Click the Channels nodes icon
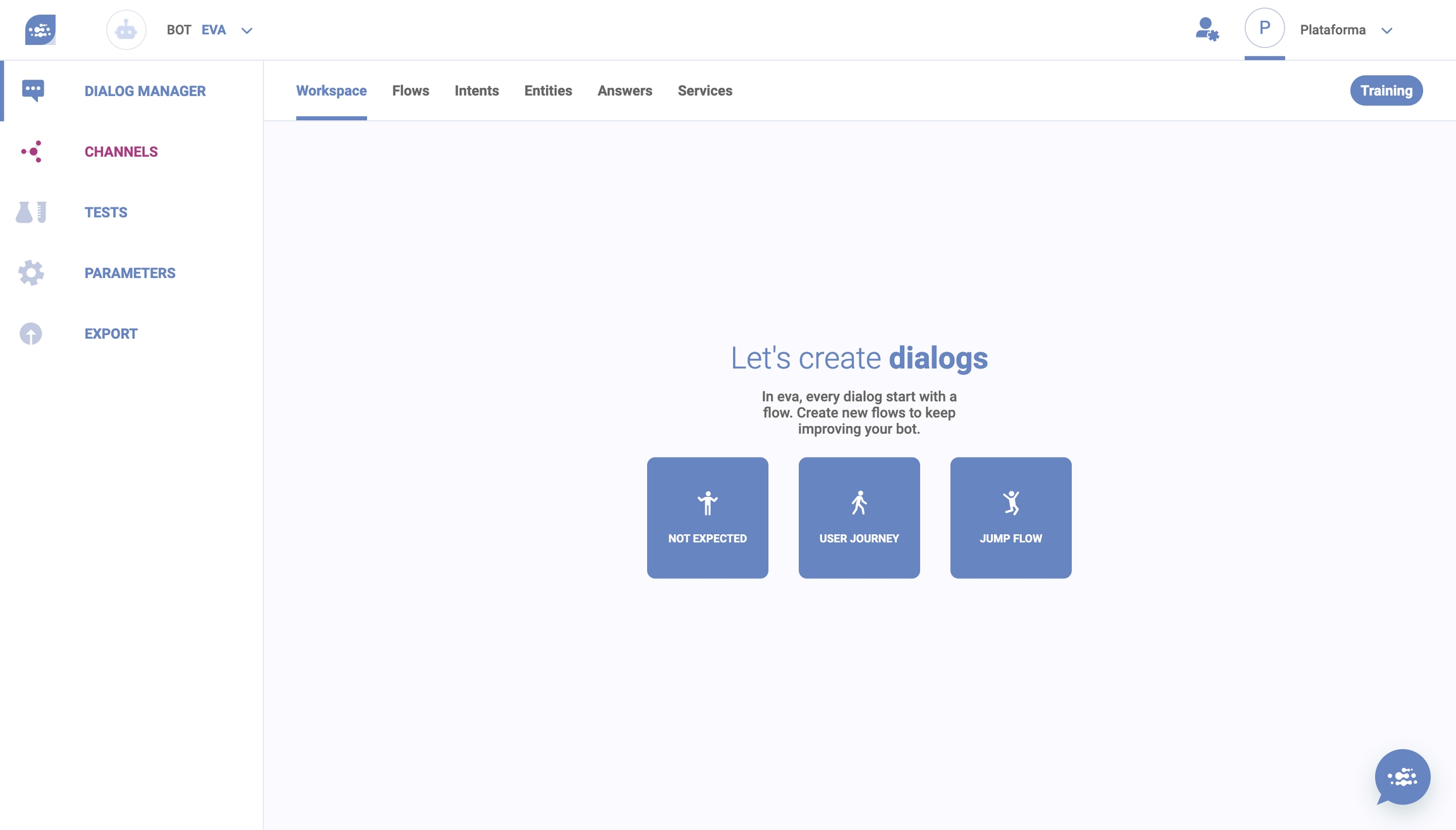The image size is (1456, 830). click(32, 152)
